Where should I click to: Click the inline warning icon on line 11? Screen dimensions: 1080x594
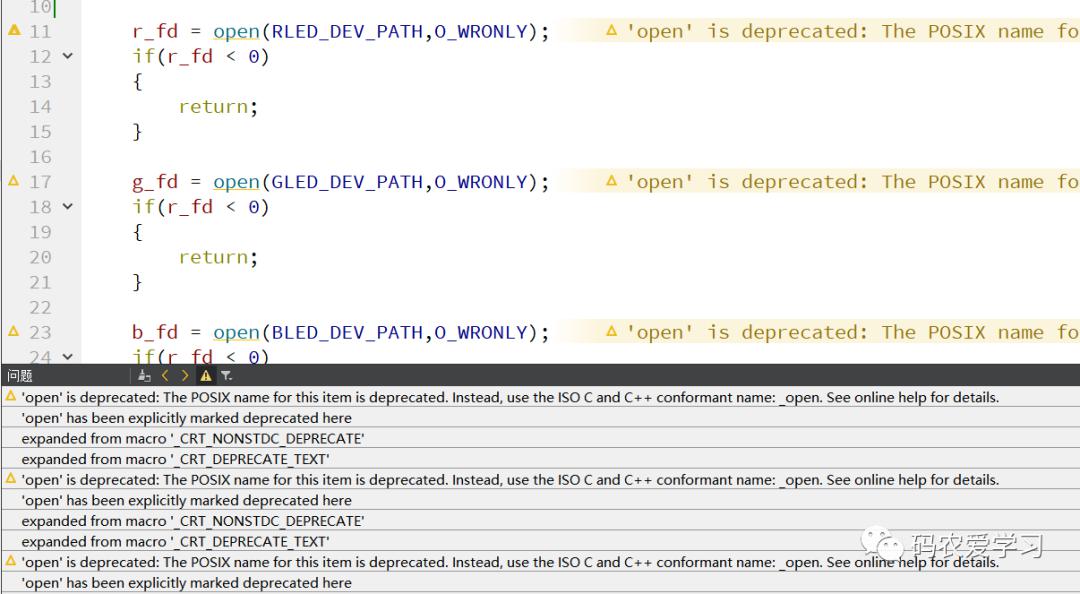(x=612, y=30)
